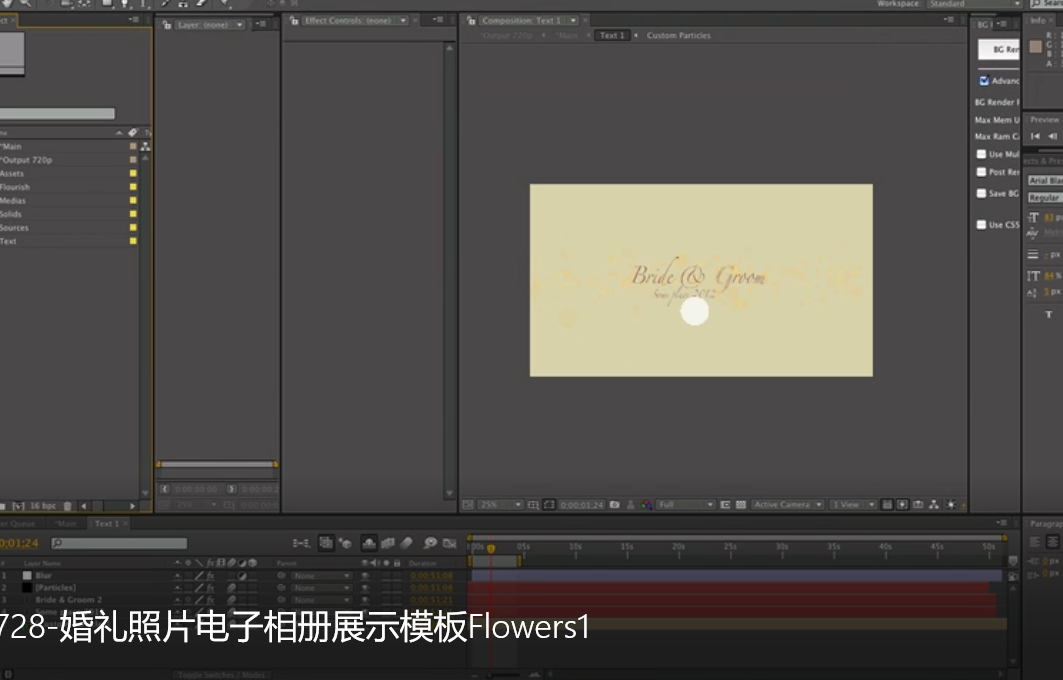Open Particles layer parent dropdown
Screen dimensions: 1063x680
[321, 588]
